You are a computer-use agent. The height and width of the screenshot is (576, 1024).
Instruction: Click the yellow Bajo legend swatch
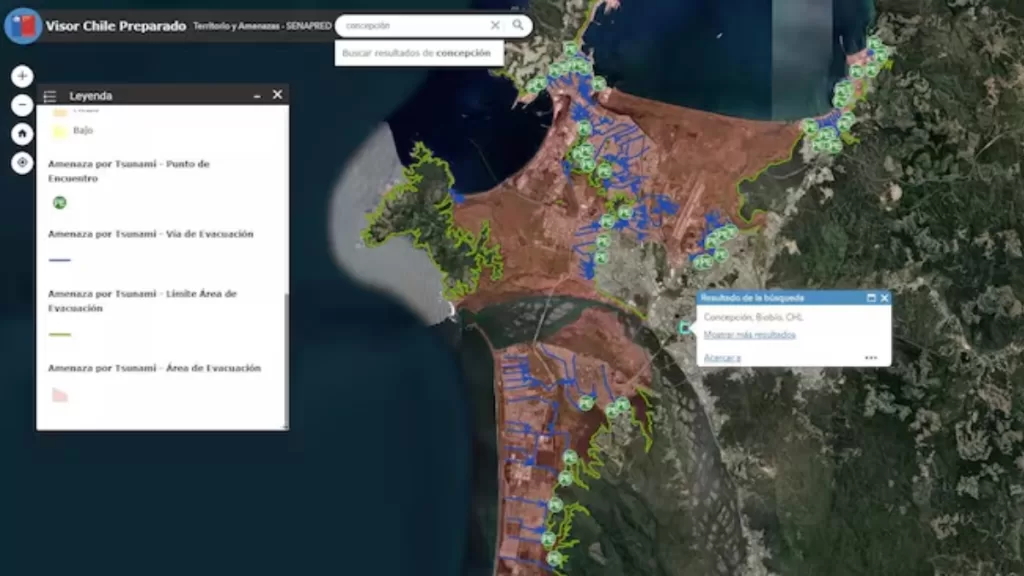click(60, 130)
